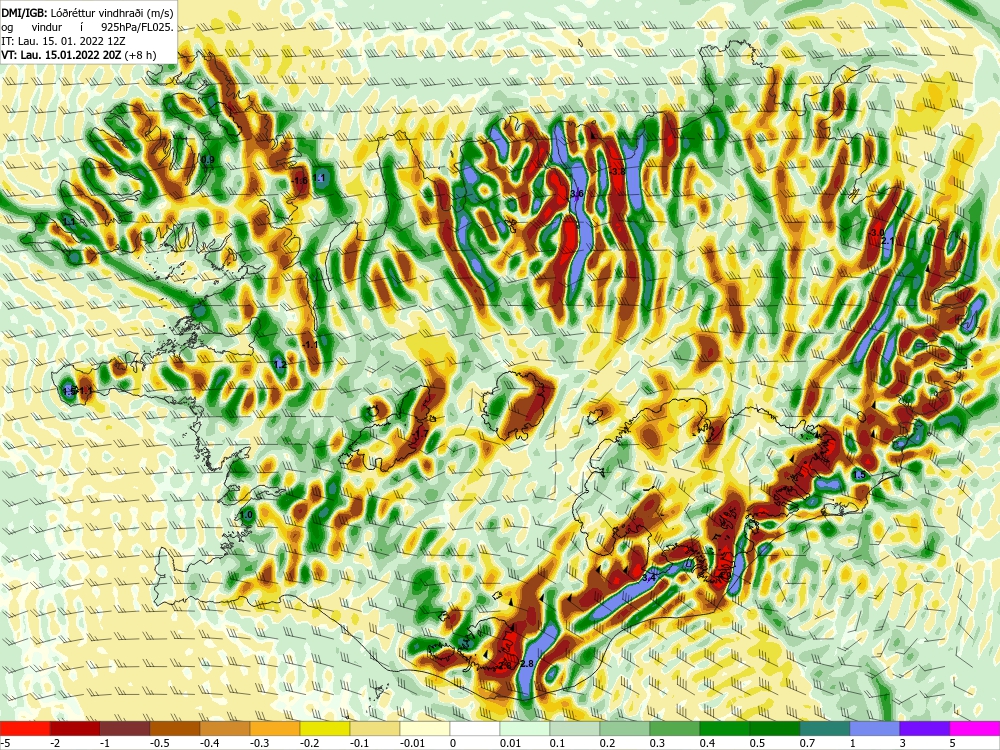Screen dimensions: 1000x750
Task: Pick the cream swatch between -0.01 and 0
Action: point(425,728)
